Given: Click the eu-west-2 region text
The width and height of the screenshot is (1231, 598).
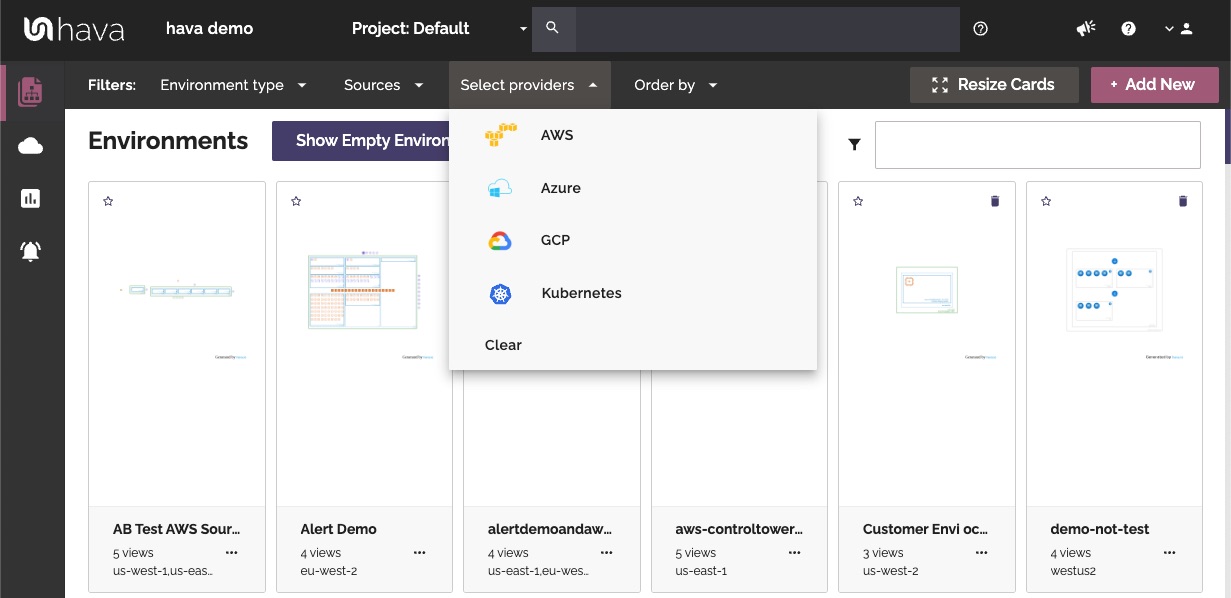Looking at the screenshot, I should pos(329,571).
